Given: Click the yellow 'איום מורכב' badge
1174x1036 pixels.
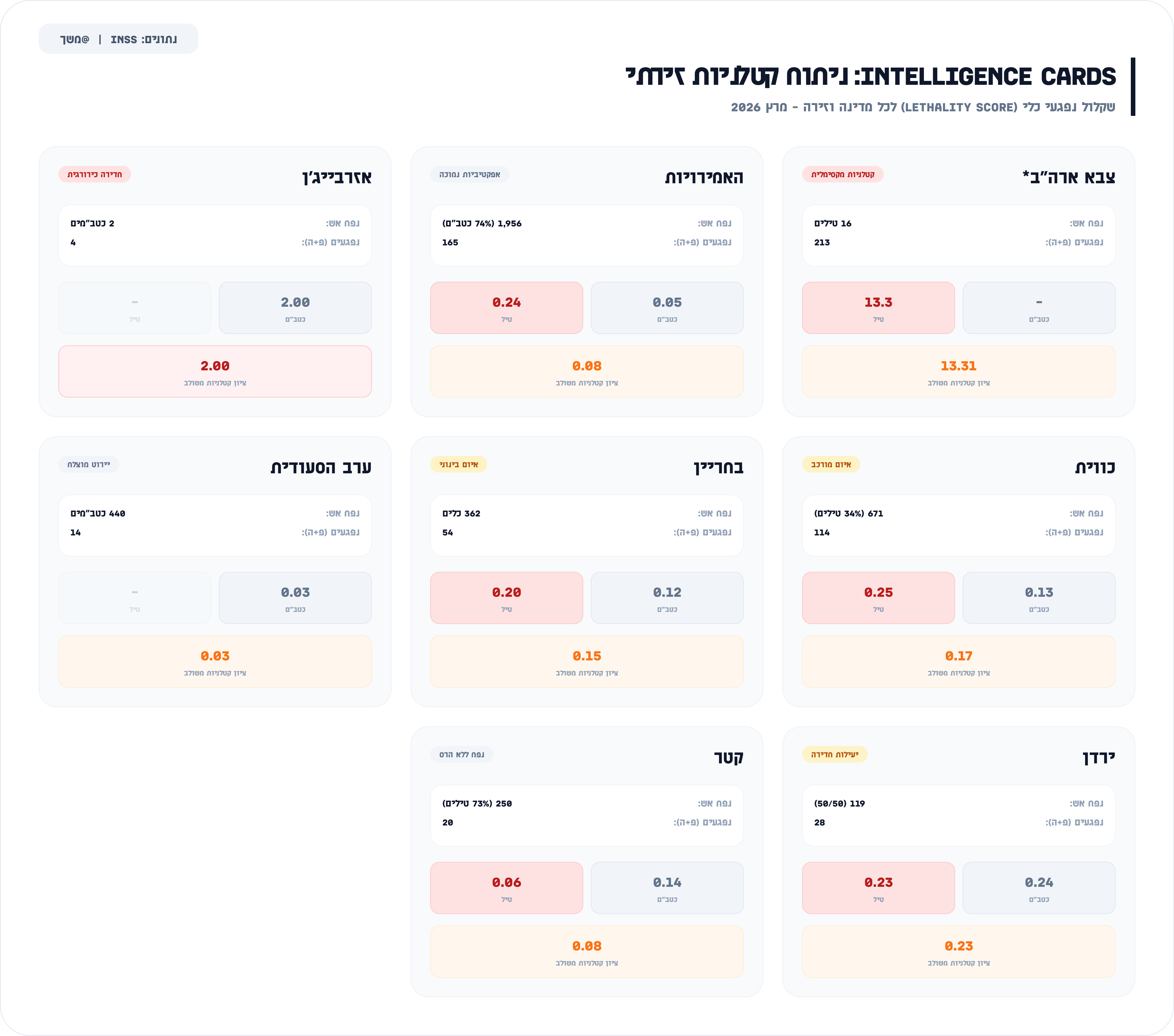Looking at the screenshot, I should pos(831,464).
